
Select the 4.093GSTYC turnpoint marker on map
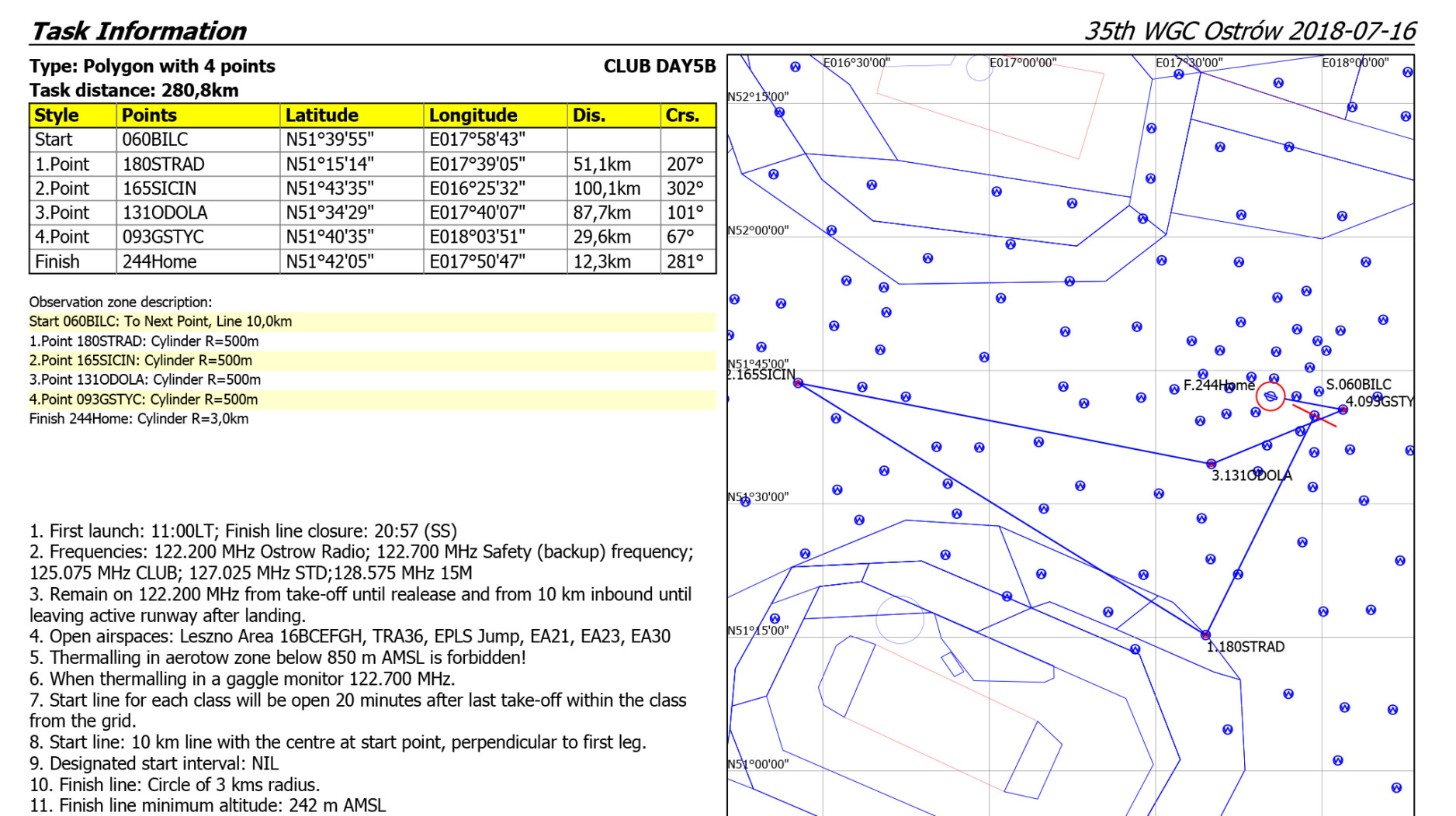pyautogui.click(x=1343, y=410)
